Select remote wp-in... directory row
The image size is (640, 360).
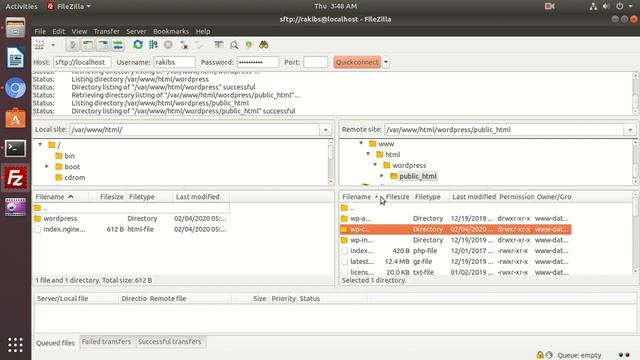(455, 240)
